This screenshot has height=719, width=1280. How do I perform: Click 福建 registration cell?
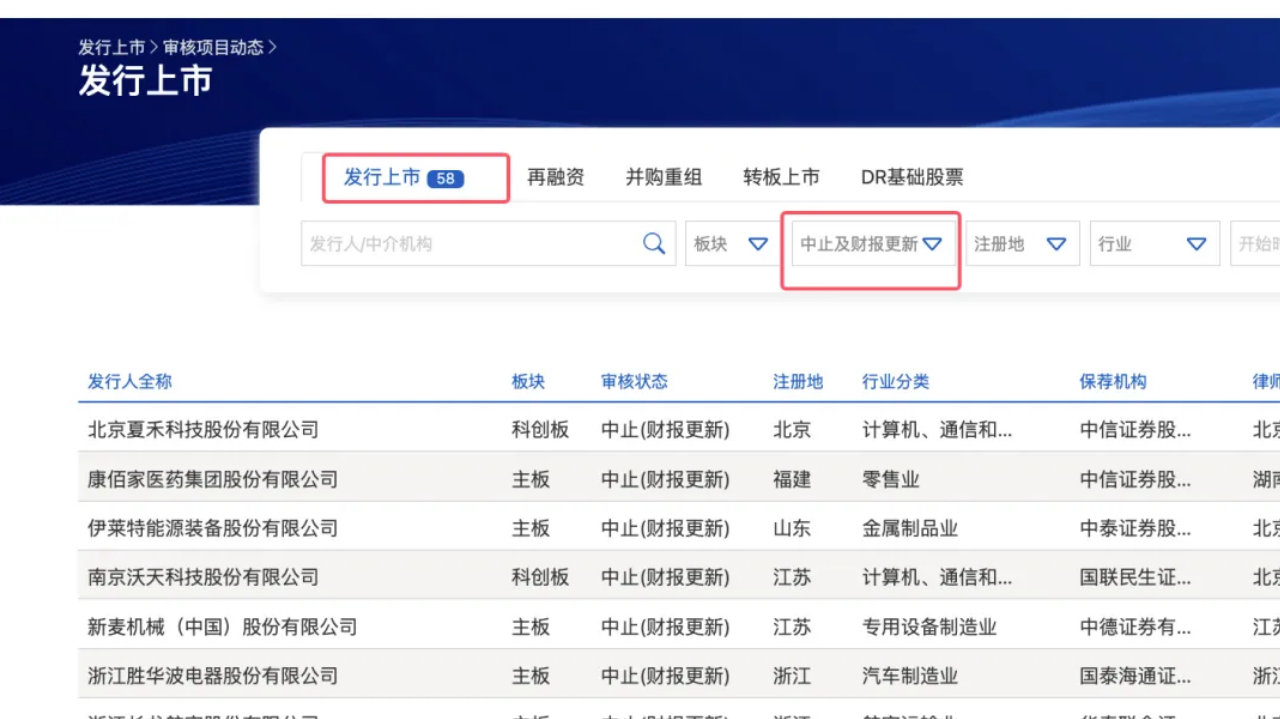pos(792,479)
